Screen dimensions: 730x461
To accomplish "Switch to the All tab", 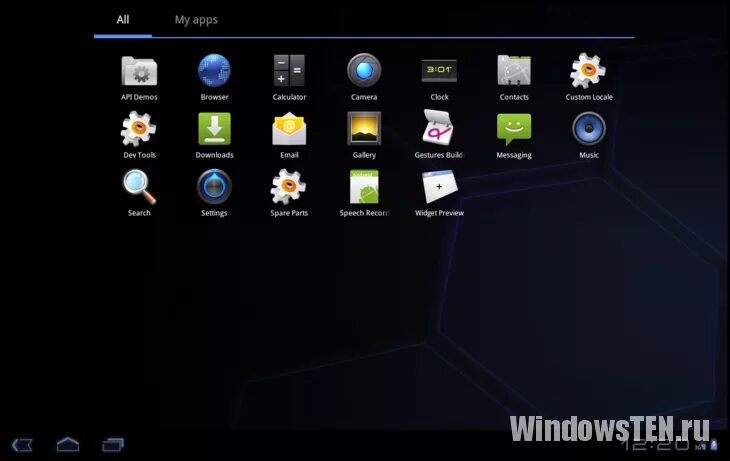I will click(x=123, y=20).
